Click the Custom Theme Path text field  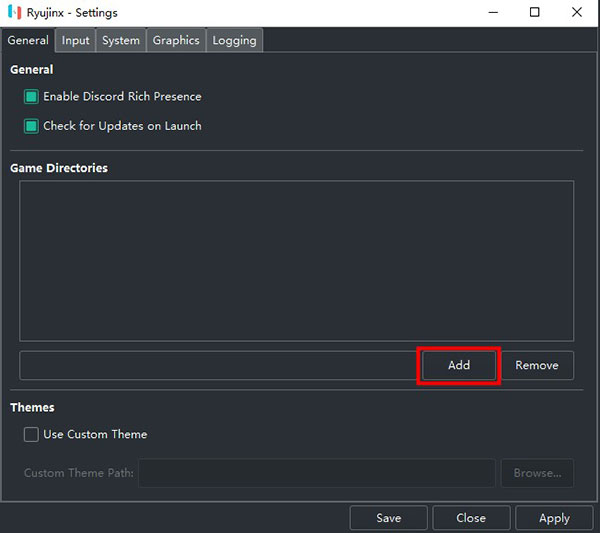coord(317,473)
